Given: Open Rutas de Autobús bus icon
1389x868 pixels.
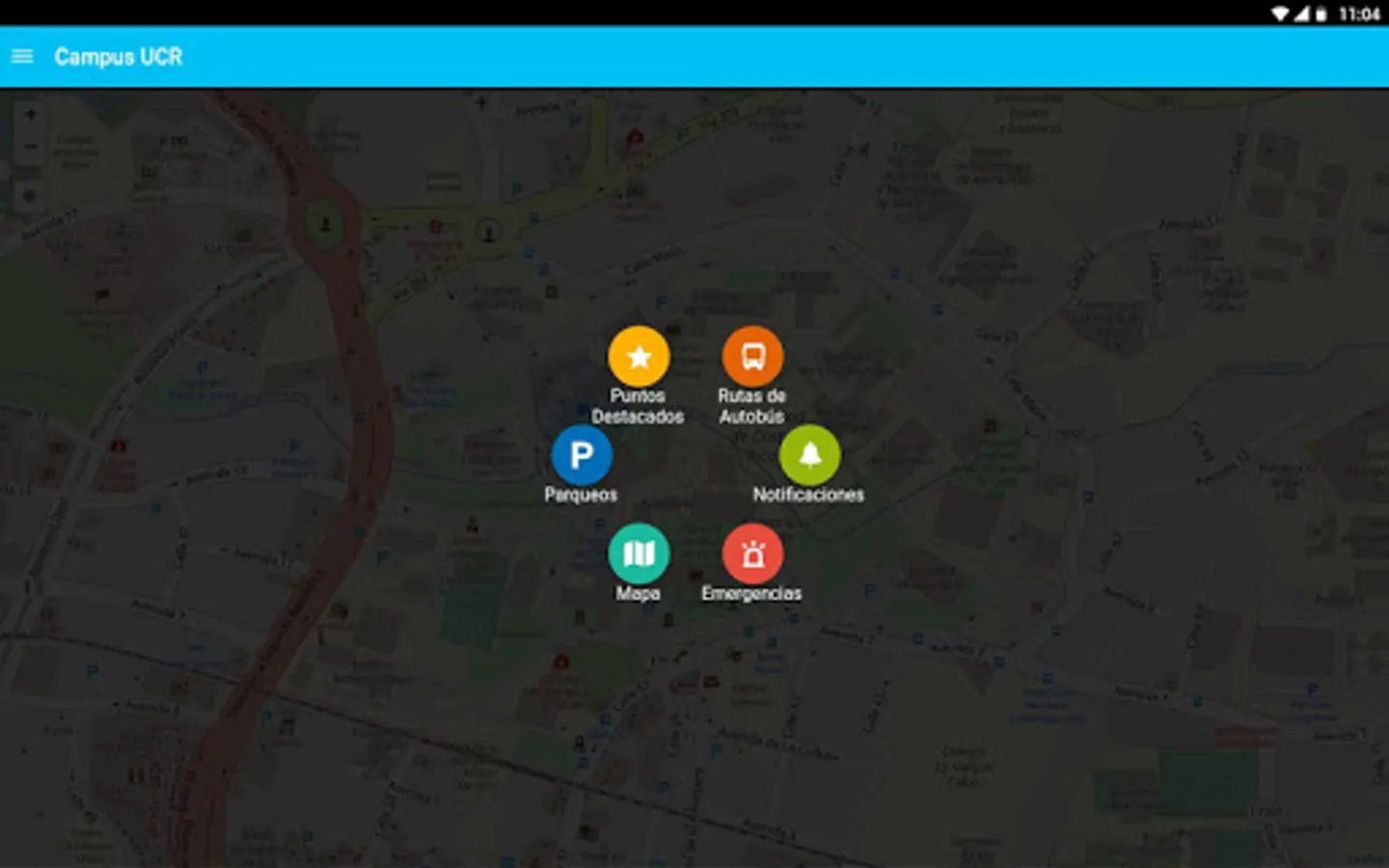Looking at the screenshot, I should 752,357.
